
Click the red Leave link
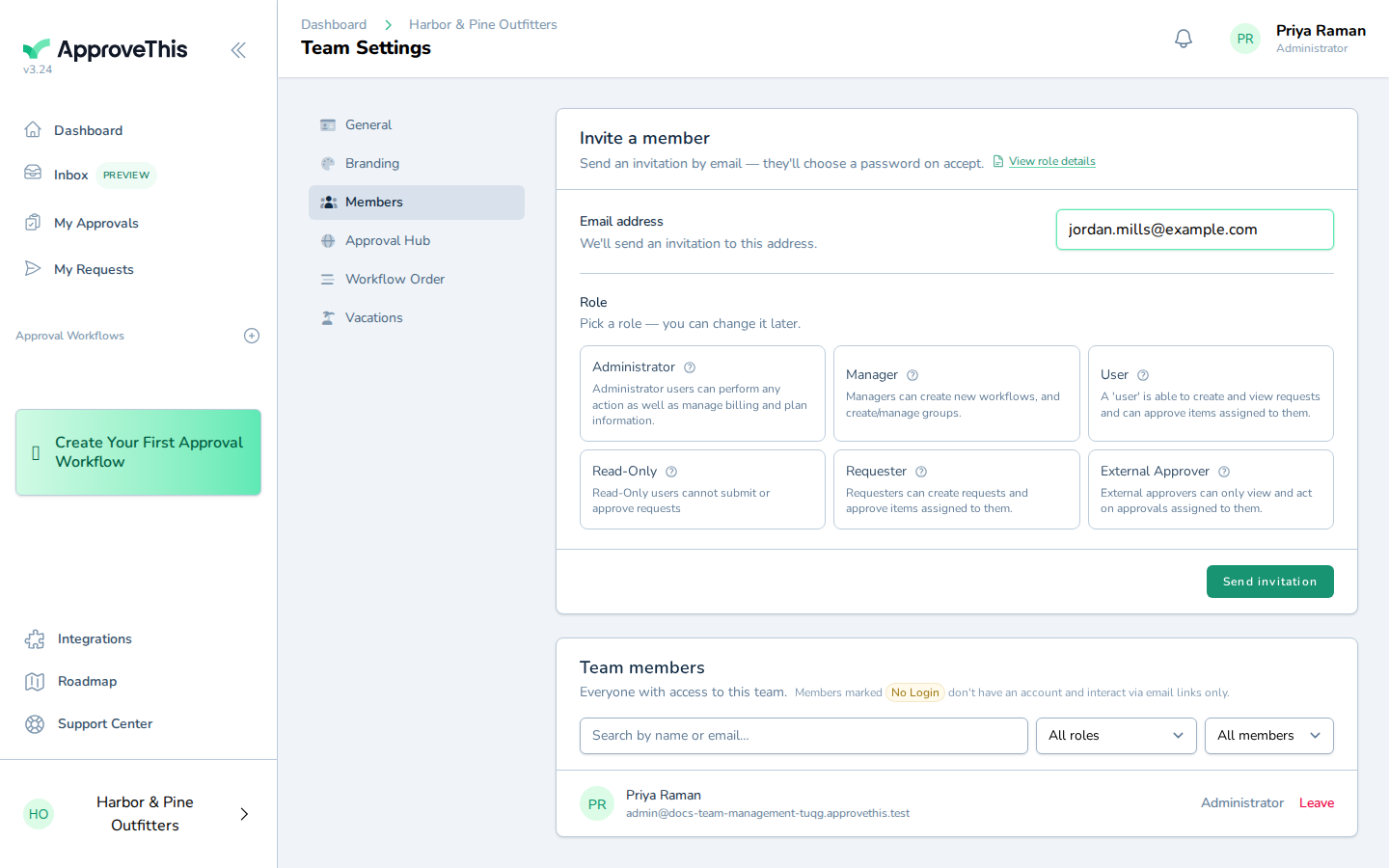tap(1317, 803)
